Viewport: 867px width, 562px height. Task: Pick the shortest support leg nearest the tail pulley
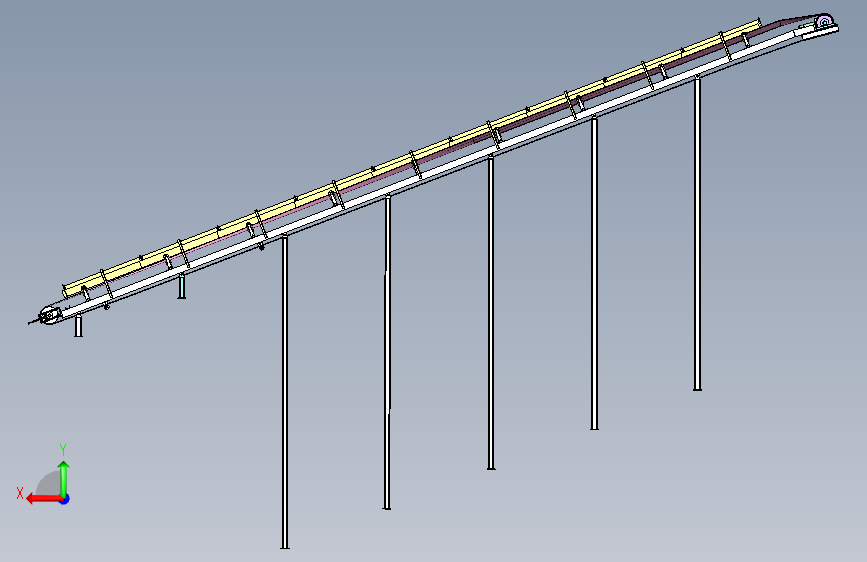point(79,326)
